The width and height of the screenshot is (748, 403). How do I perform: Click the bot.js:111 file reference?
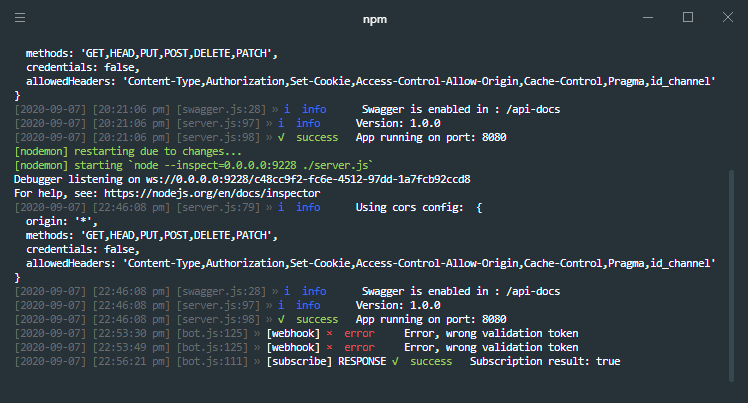coord(212,362)
